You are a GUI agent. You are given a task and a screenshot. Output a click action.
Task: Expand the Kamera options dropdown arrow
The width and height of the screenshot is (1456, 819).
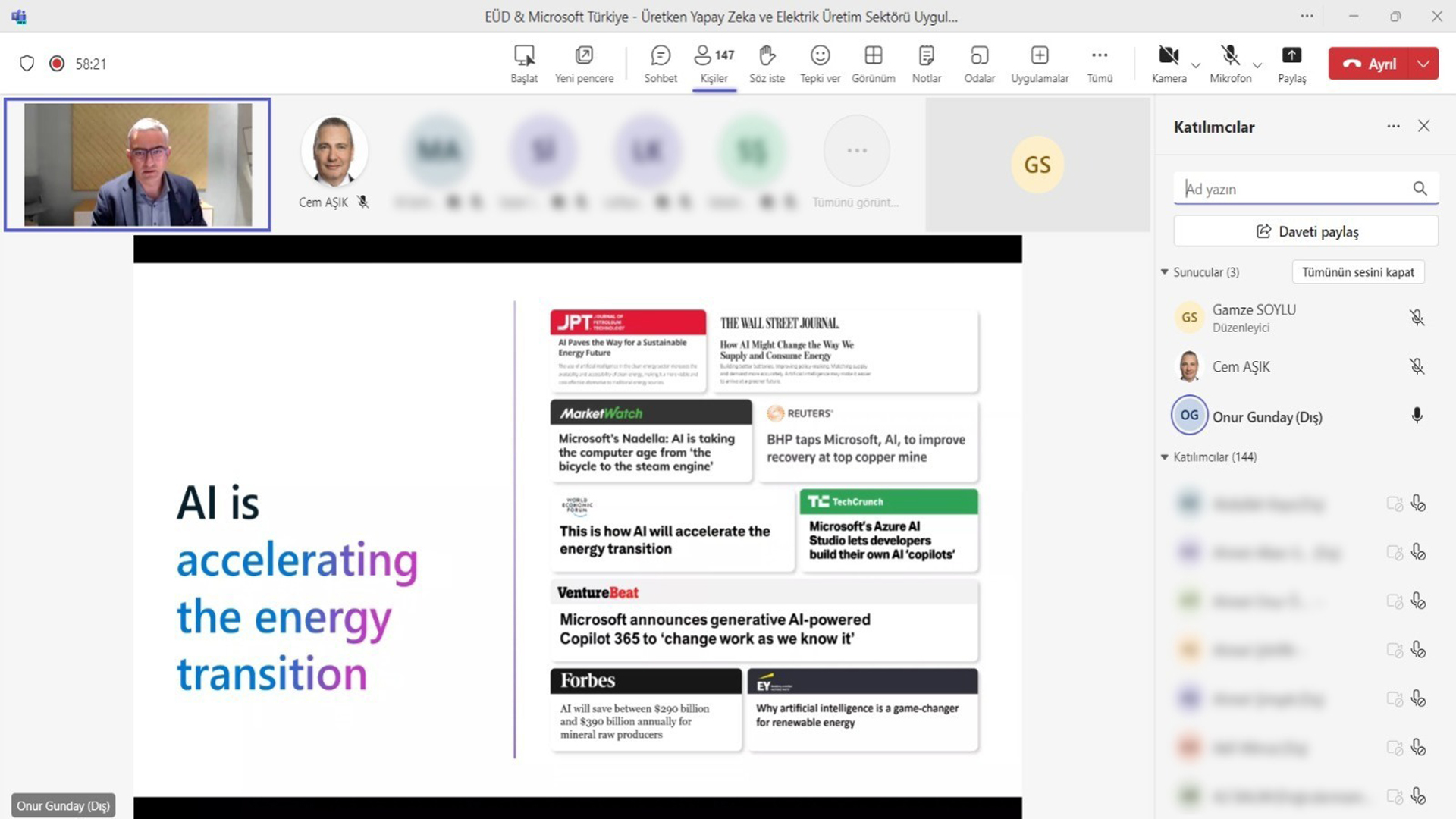[1196, 65]
